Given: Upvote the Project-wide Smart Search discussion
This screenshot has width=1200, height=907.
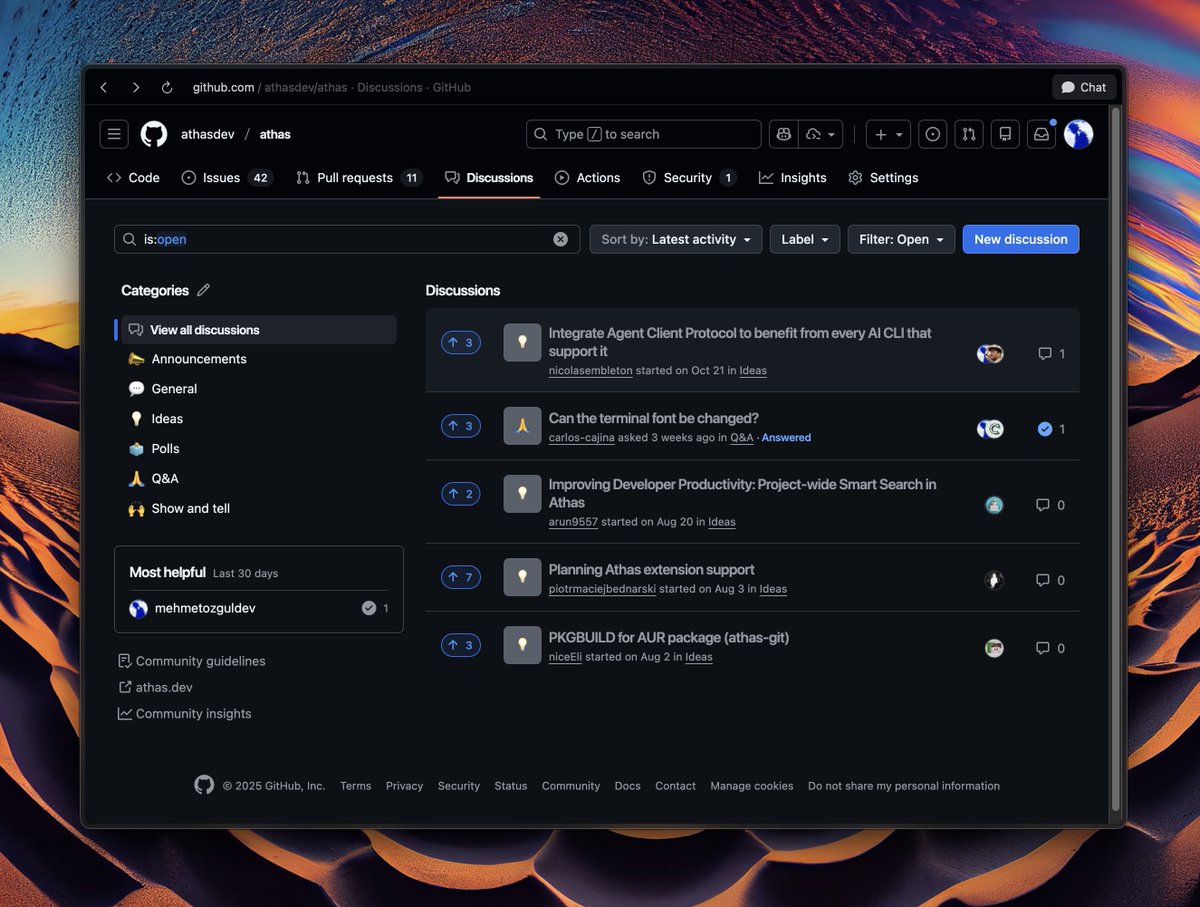Looking at the screenshot, I should pos(461,494).
